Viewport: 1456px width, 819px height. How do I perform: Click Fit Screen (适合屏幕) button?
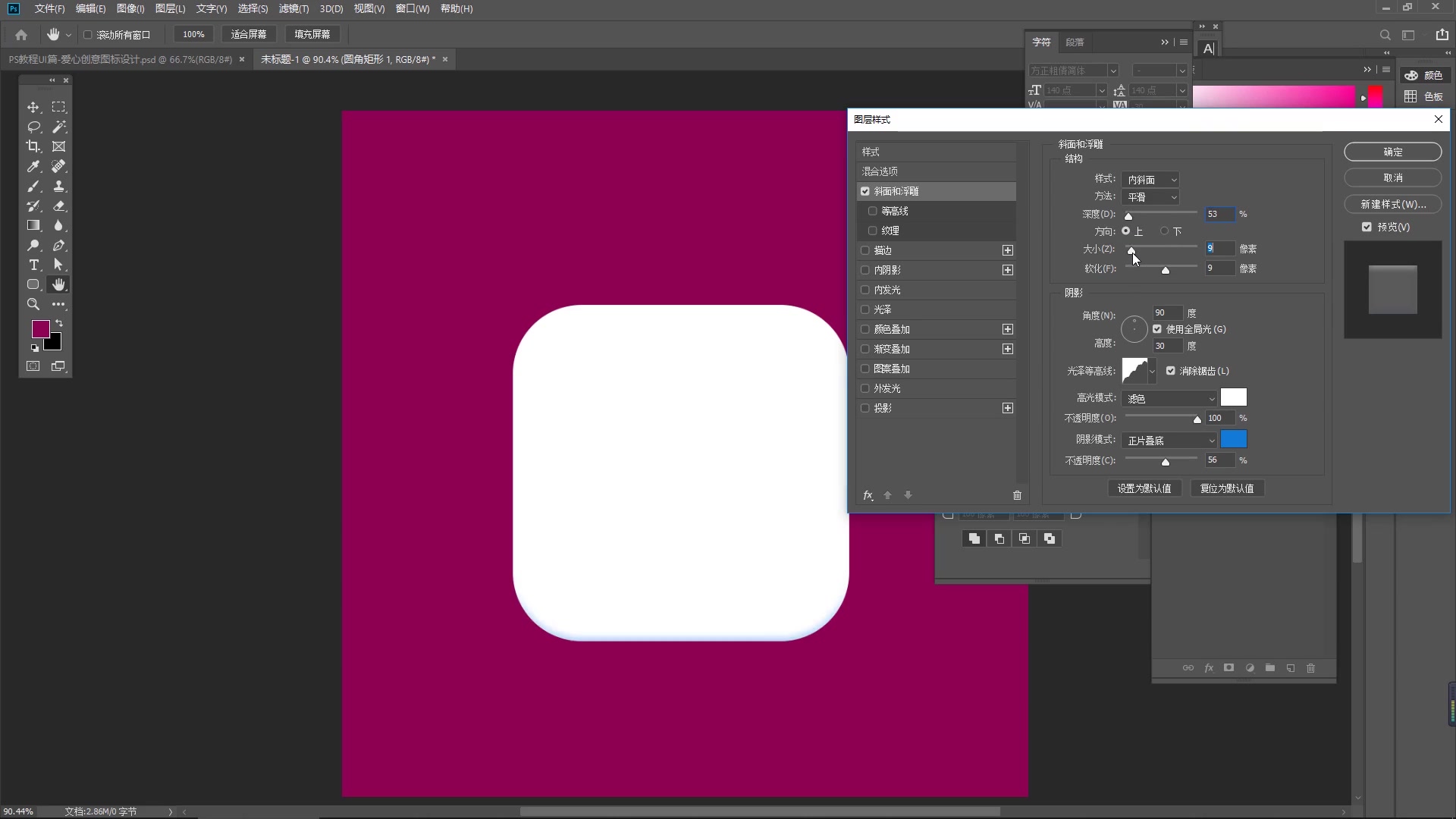[249, 34]
